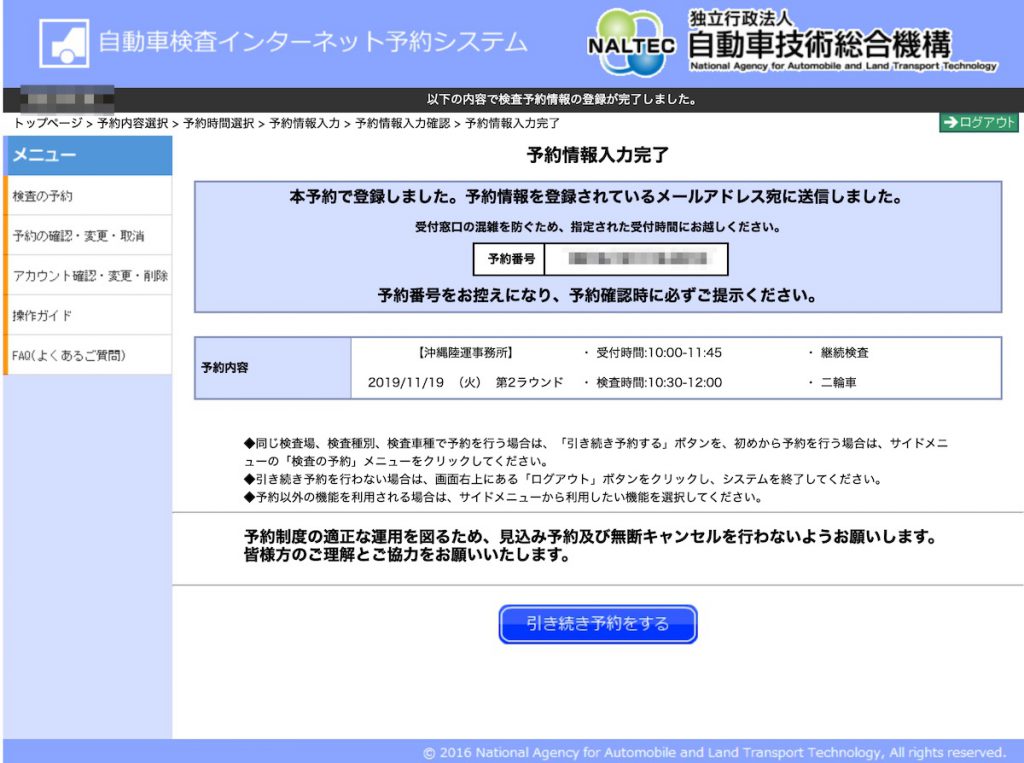Click the blurred reservation number field
The image size is (1024, 763).
[637, 259]
